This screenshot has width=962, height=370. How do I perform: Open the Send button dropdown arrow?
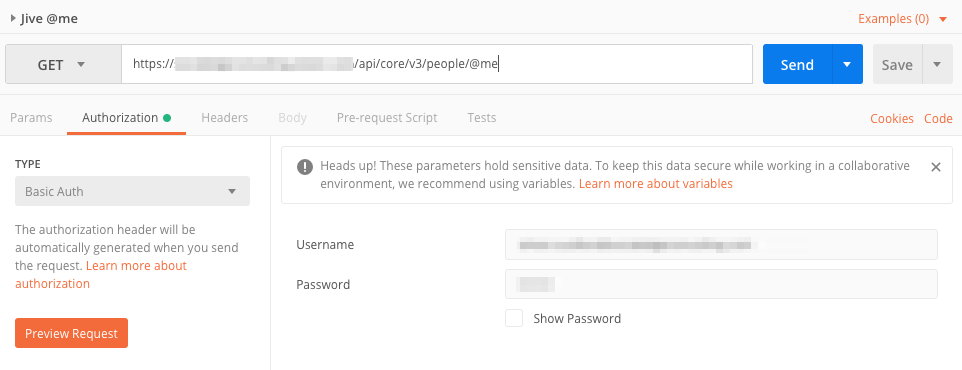tap(847, 64)
